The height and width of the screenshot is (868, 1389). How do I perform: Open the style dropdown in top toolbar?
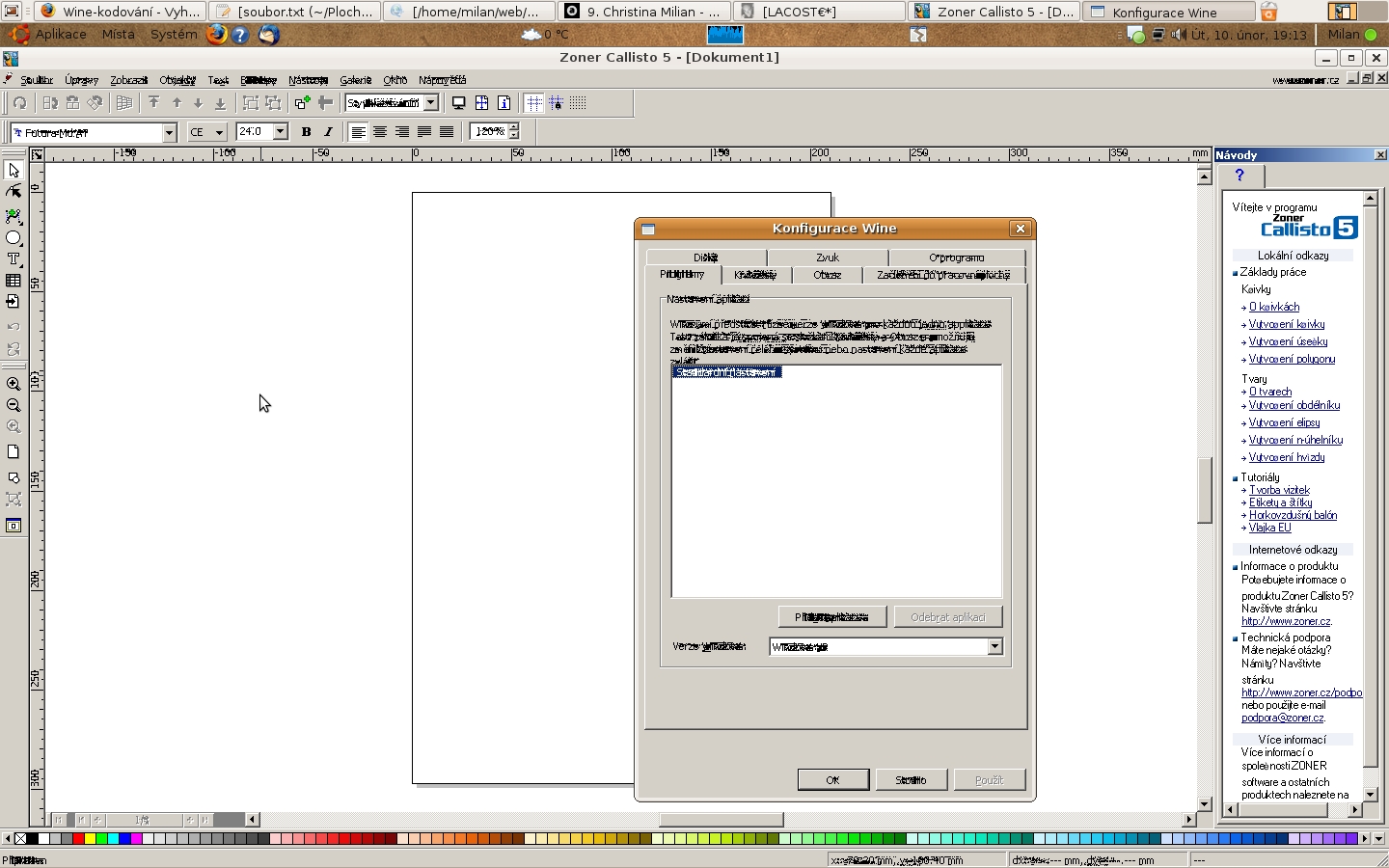tap(431, 102)
